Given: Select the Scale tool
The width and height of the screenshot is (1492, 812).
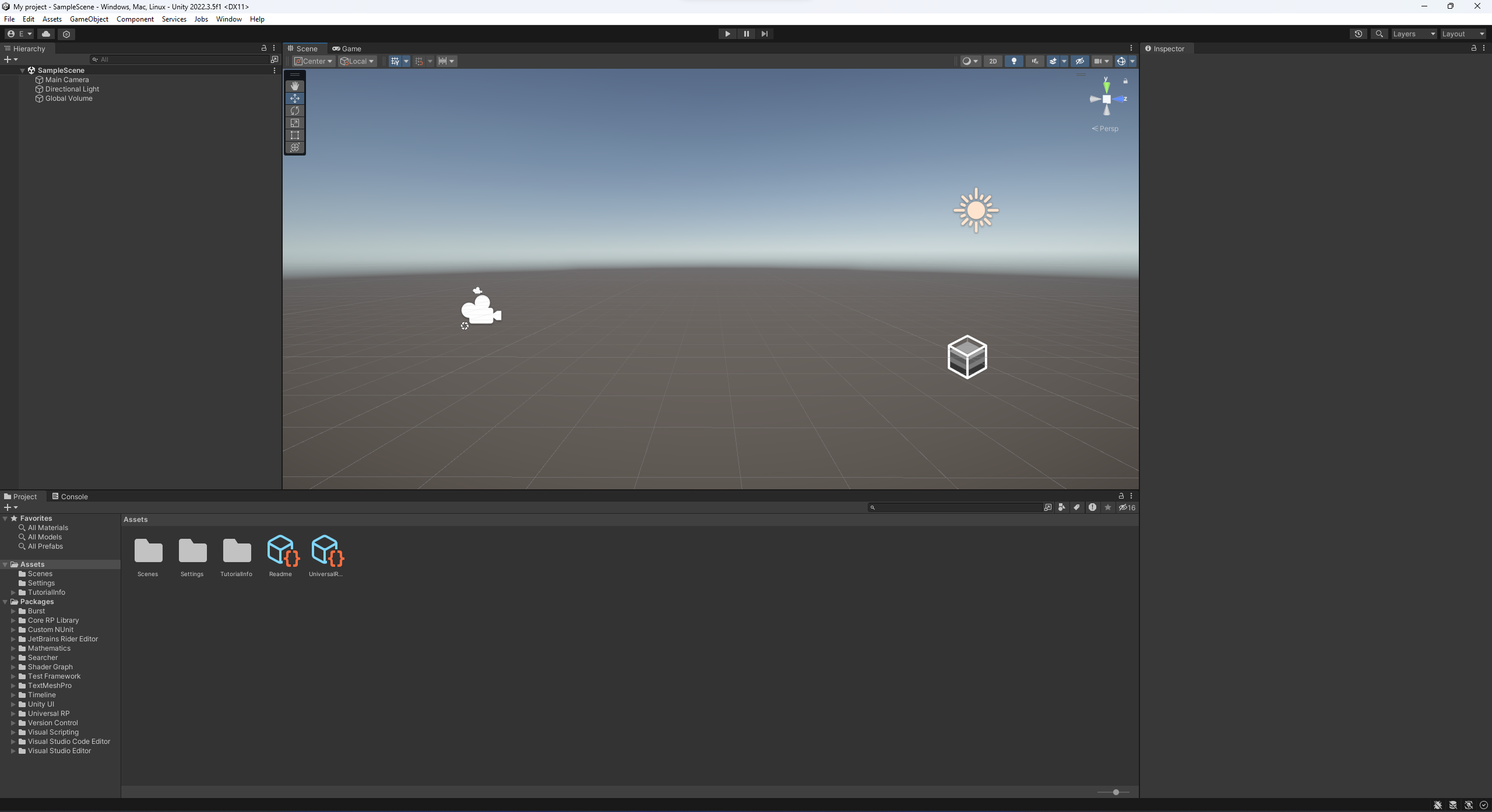Looking at the screenshot, I should pos(295,123).
